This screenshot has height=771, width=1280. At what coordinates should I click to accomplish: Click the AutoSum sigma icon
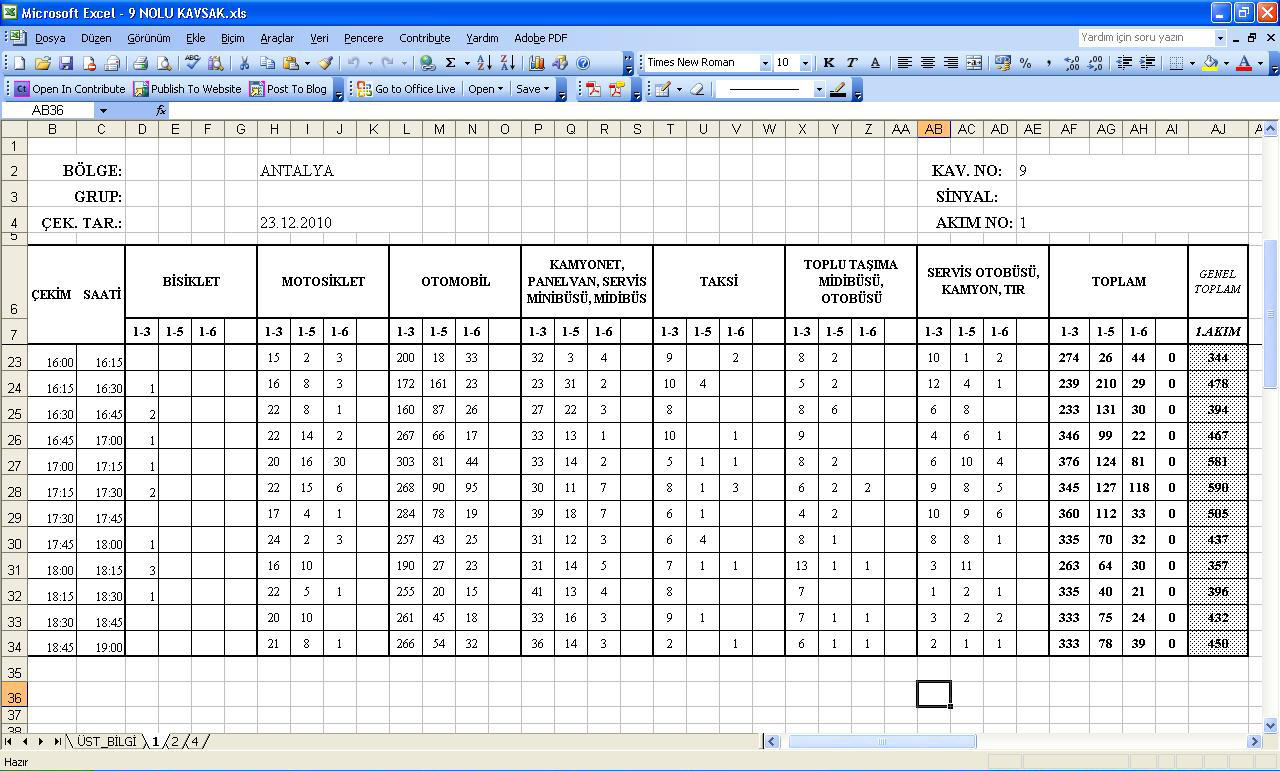[x=450, y=63]
